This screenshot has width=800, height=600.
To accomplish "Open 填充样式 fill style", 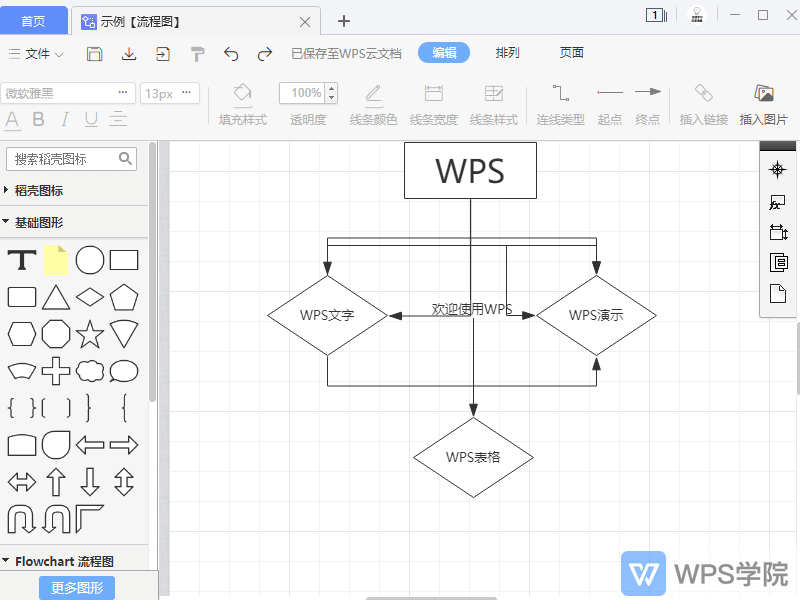I will tap(243, 105).
